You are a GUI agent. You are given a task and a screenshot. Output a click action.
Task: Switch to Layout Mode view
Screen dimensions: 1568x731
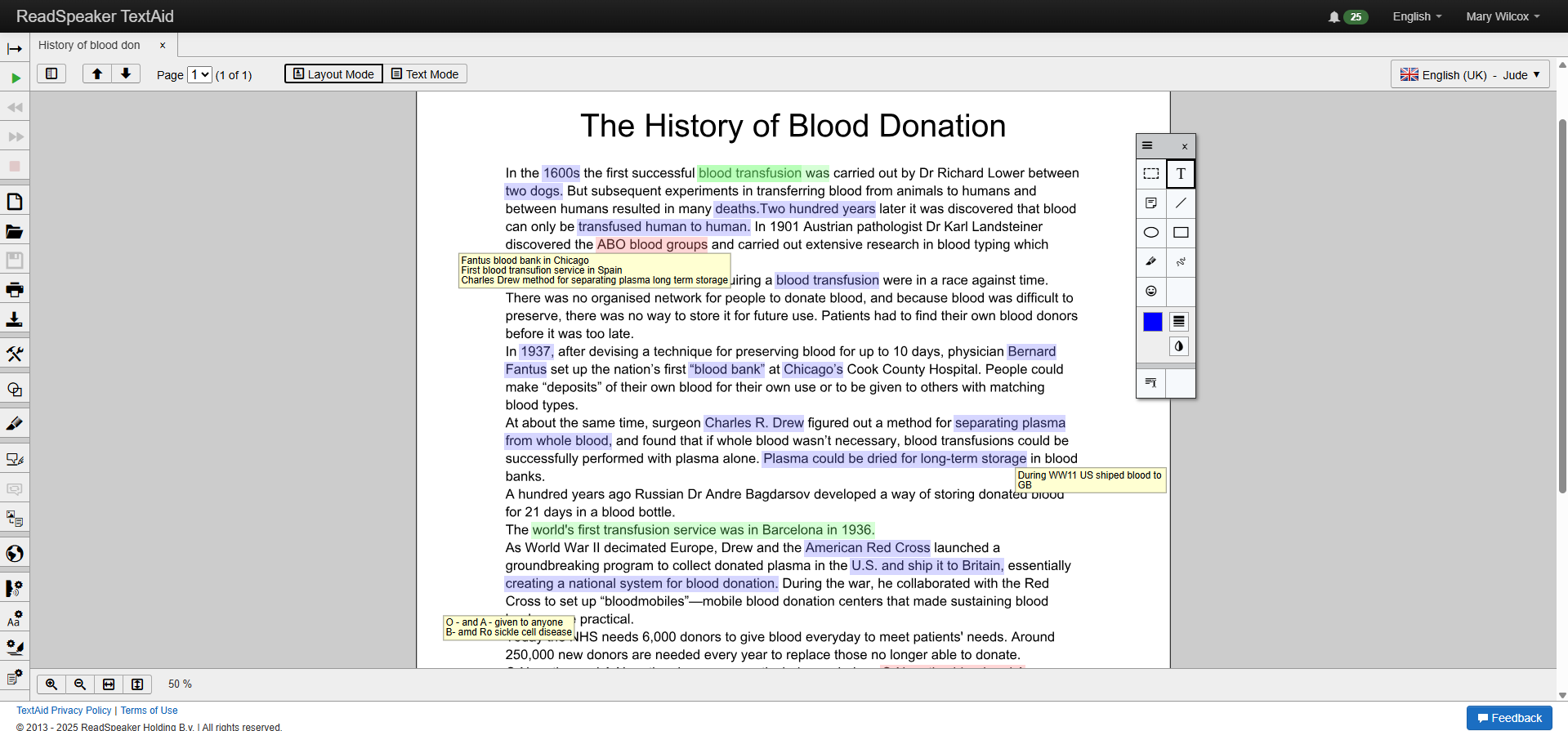click(333, 74)
